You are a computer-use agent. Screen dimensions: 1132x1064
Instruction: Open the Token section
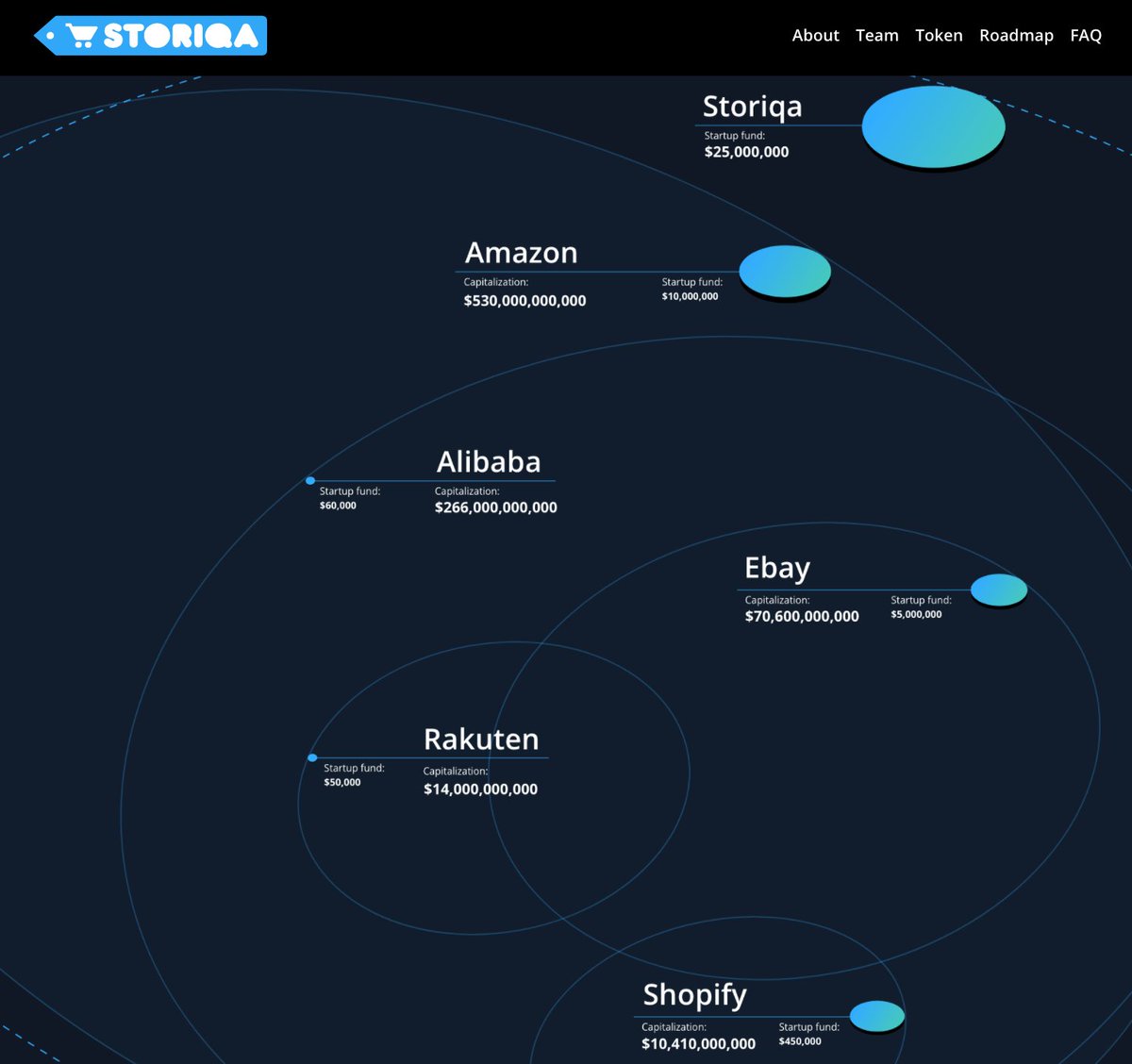click(x=939, y=35)
